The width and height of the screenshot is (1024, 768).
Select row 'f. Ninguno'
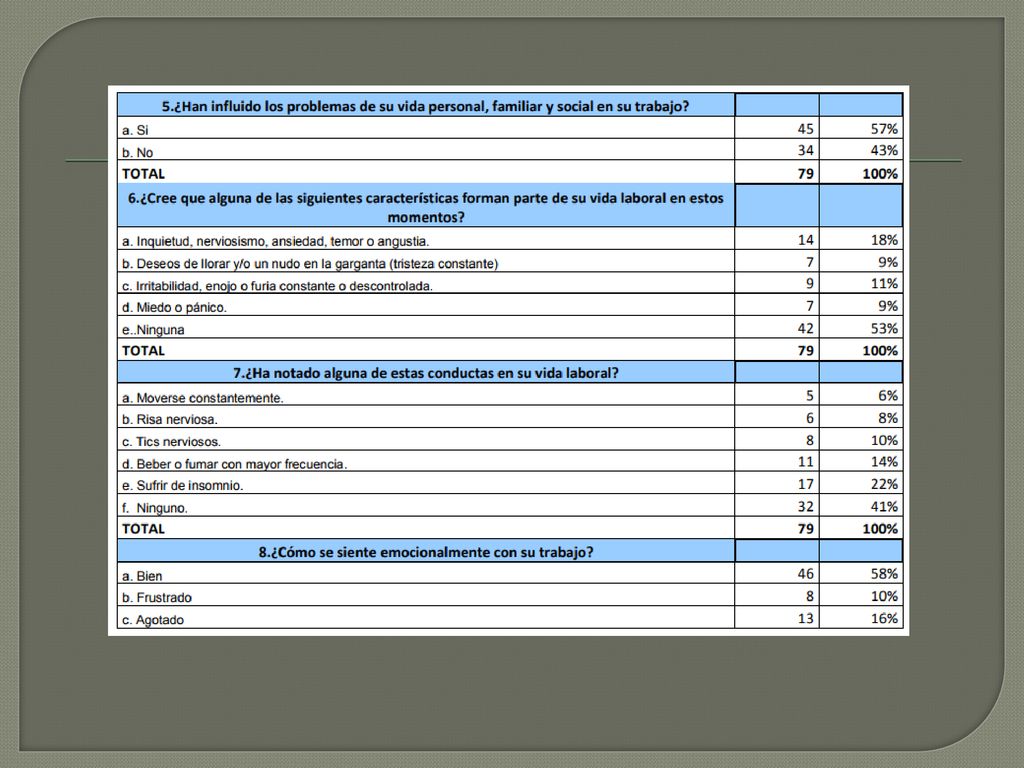155,507
